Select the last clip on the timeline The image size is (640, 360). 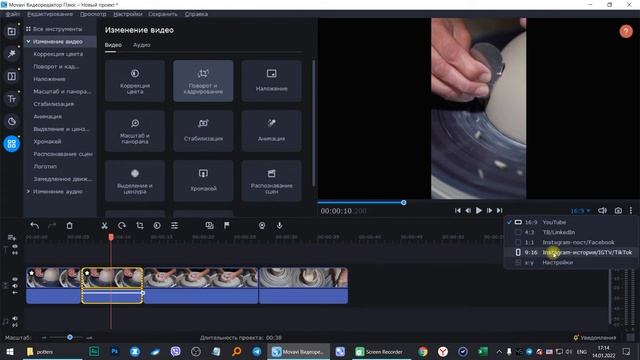tap(303, 286)
